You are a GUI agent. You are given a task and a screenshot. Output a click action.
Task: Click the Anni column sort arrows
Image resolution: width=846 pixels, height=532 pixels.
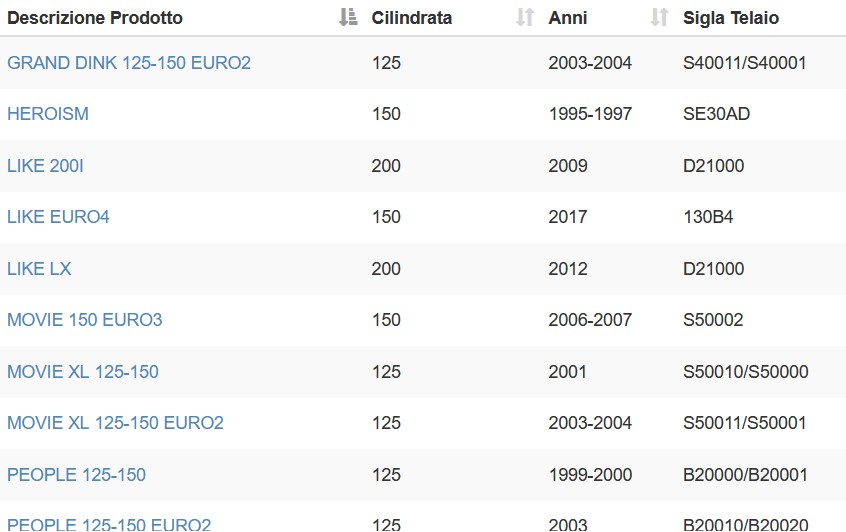point(659,17)
